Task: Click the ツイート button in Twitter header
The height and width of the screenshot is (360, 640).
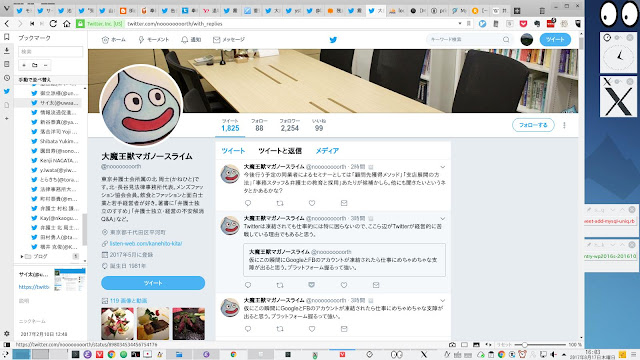Action: pos(555,40)
